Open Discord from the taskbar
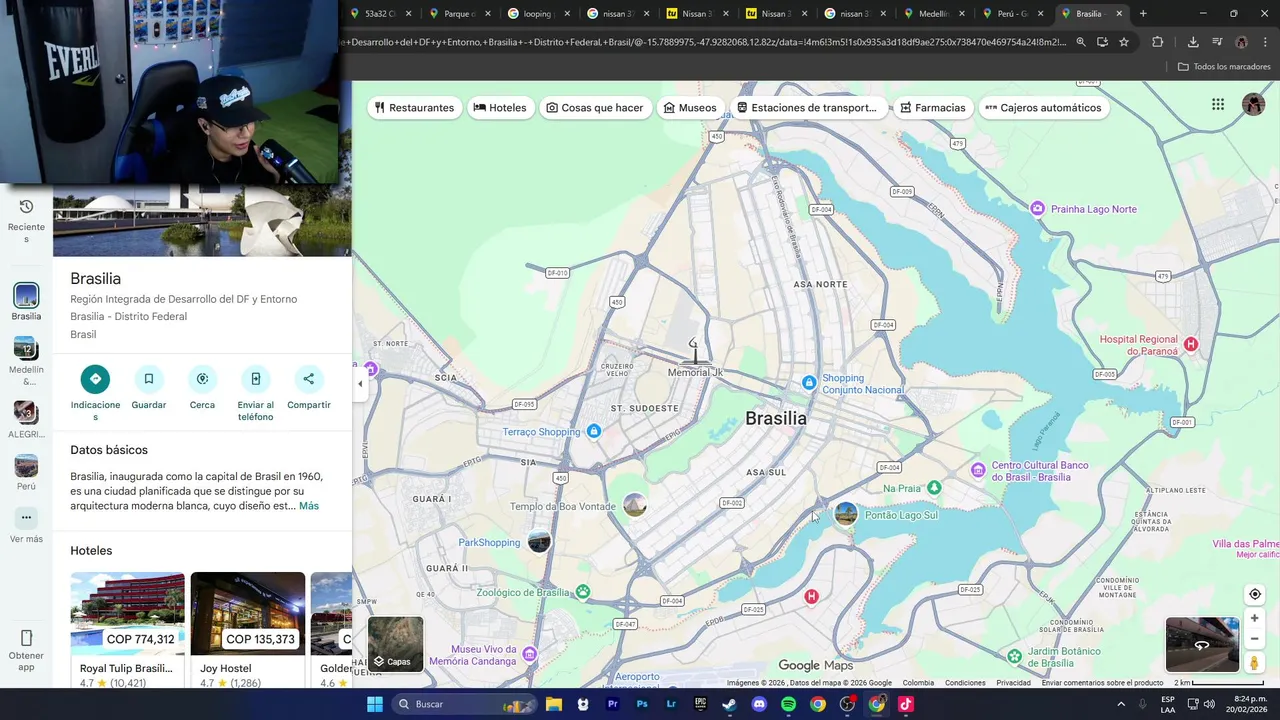 (759, 704)
